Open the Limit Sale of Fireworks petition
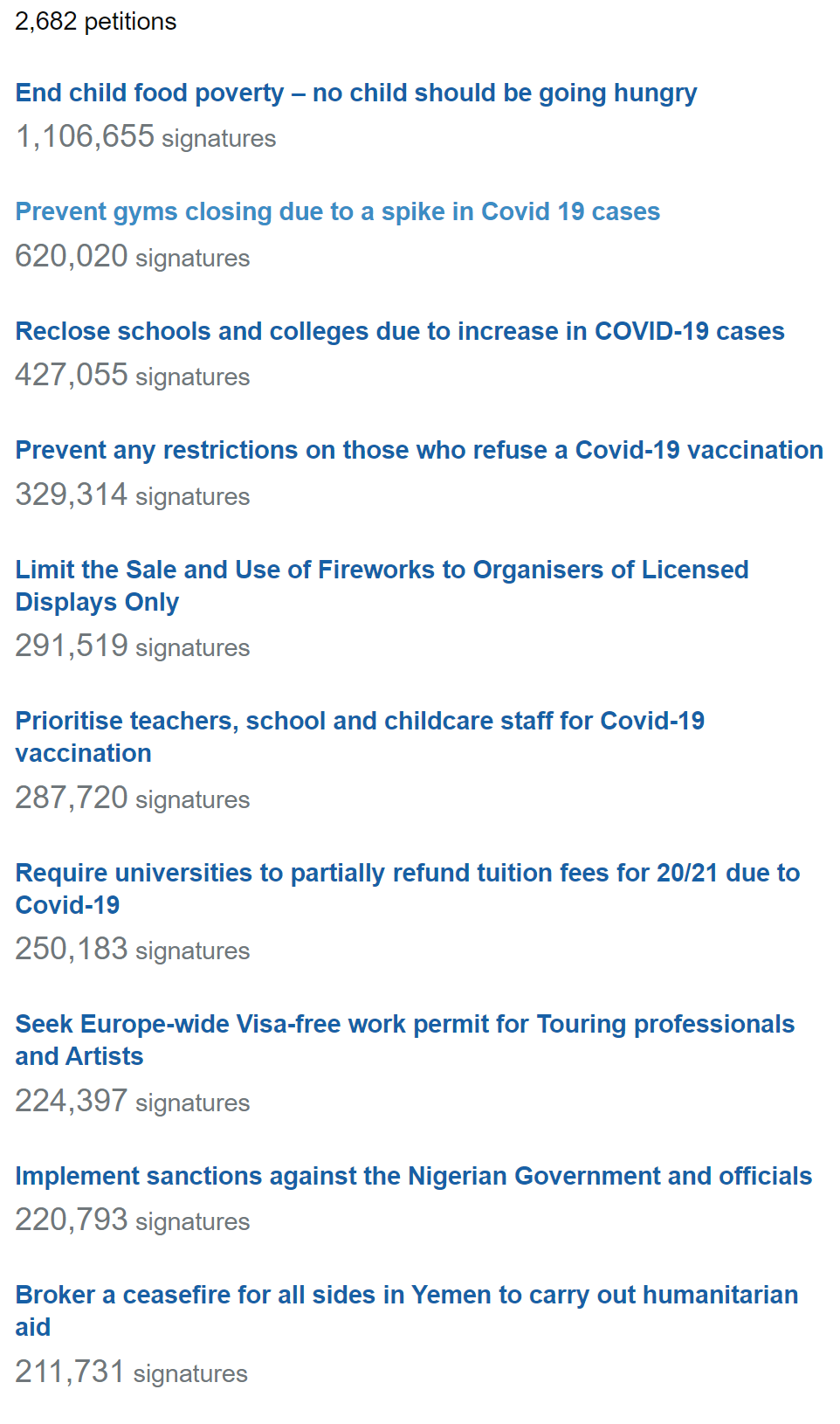840x1424 pixels. point(382,570)
